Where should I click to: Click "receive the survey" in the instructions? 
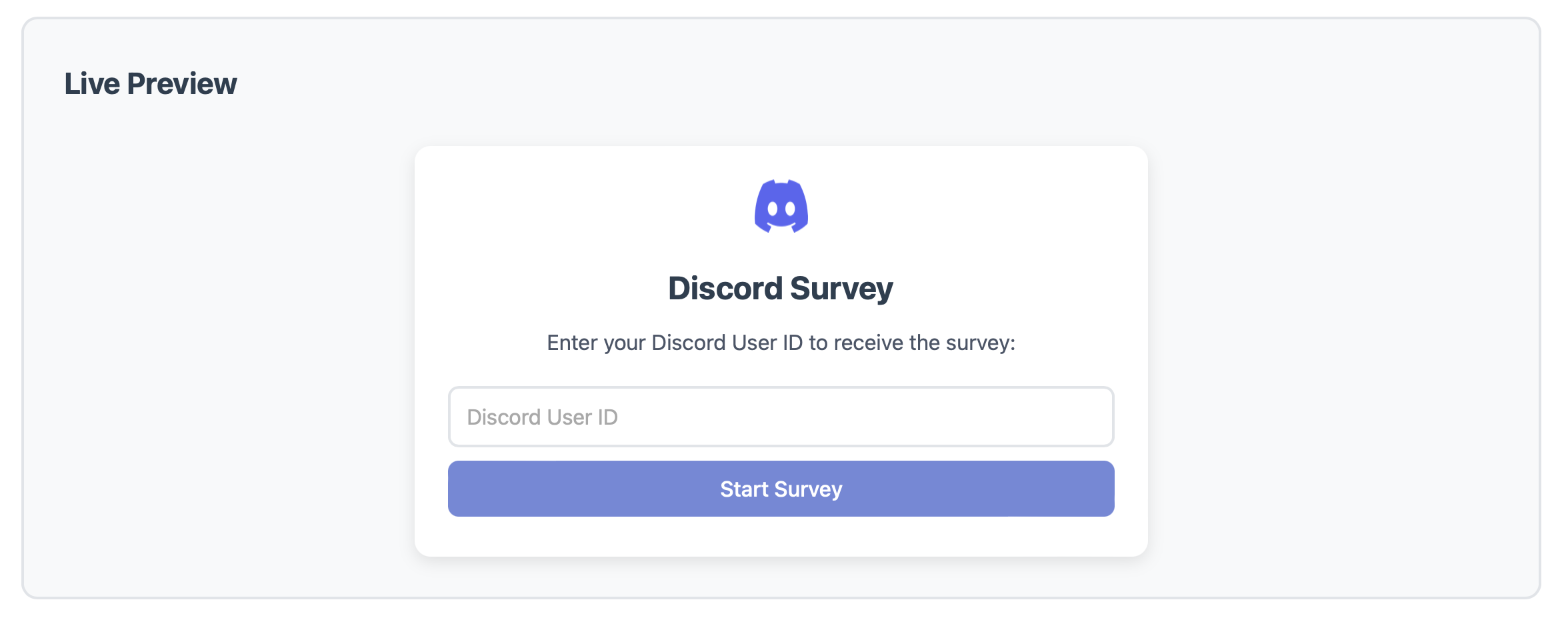[x=924, y=343]
